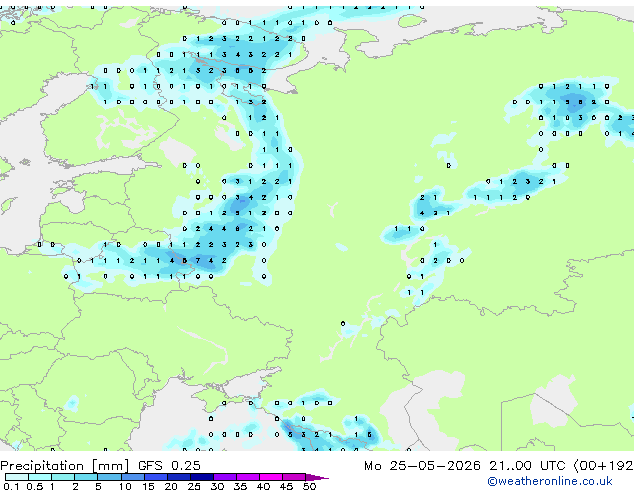Pick the 2–5 mm legend color box
The width and height of the screenshot is (634, 490).
click(x=86, y=477)
